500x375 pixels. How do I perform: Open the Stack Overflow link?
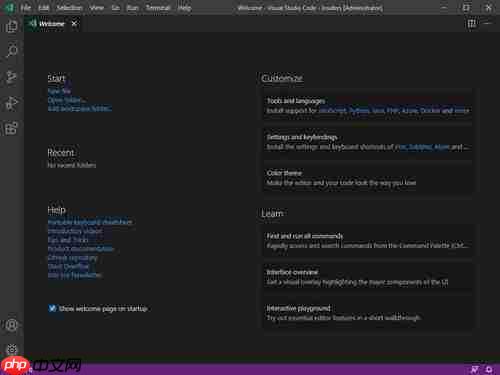point(68,266)
